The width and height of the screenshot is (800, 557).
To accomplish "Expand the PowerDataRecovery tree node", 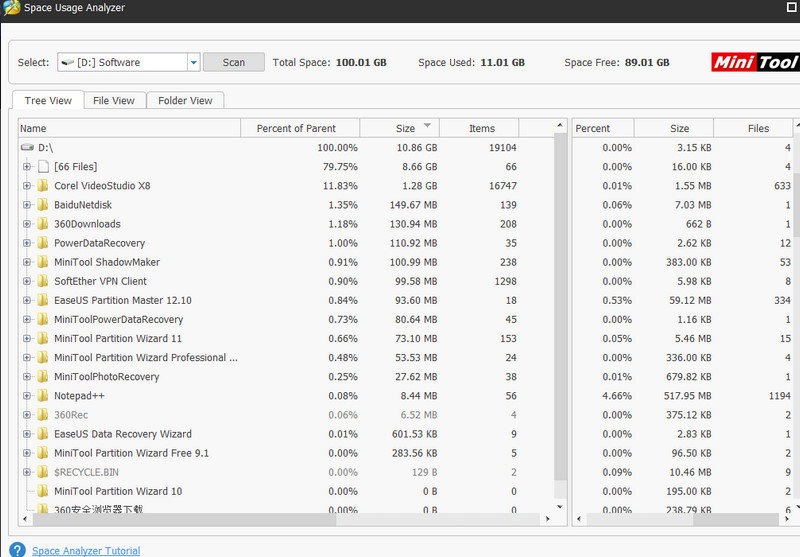I will pyautogui.click(x=27, y=243).
